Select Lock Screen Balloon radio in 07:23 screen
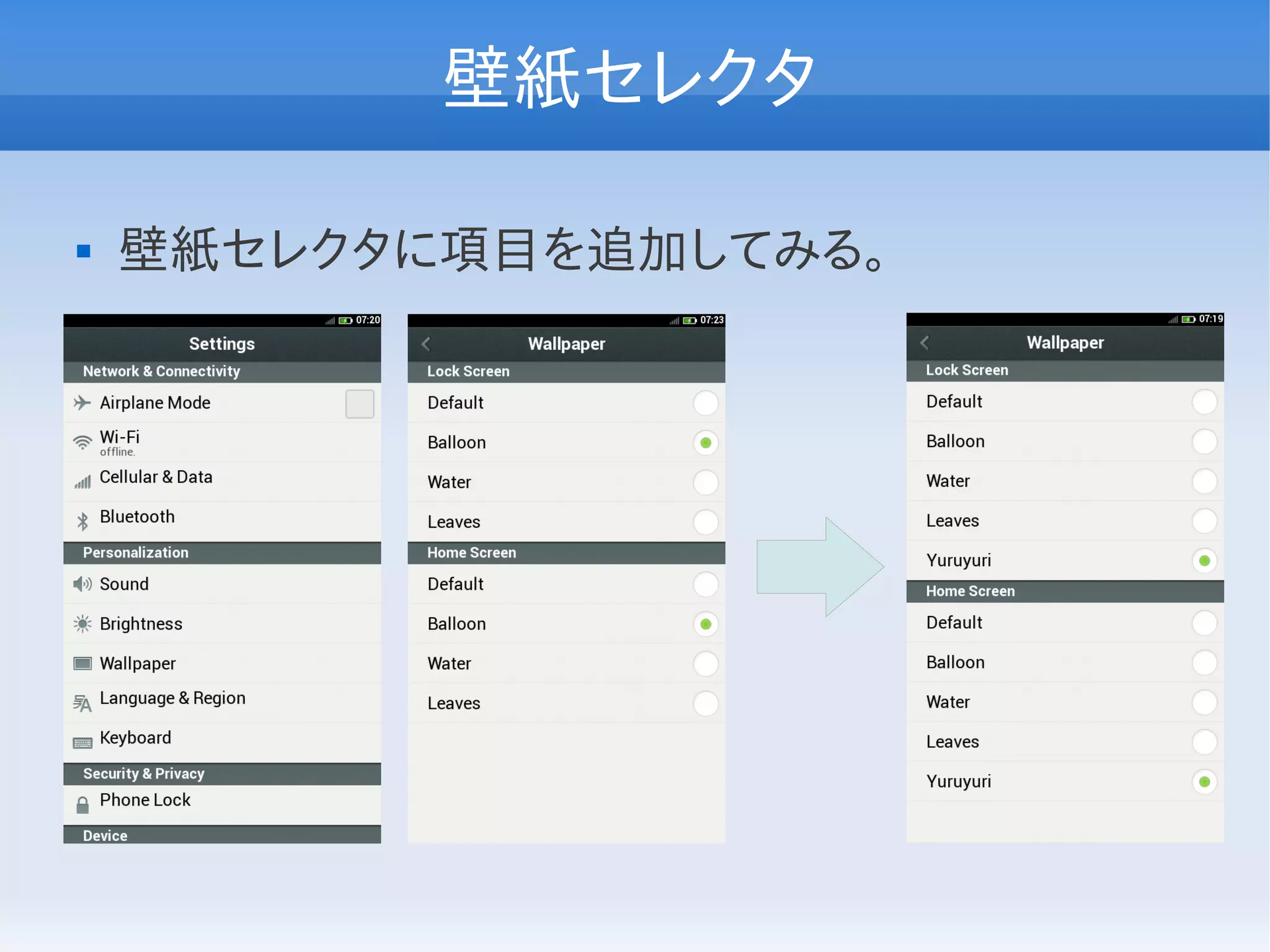1270x952 pixels. pyautogui.click(x=706, y=443)
